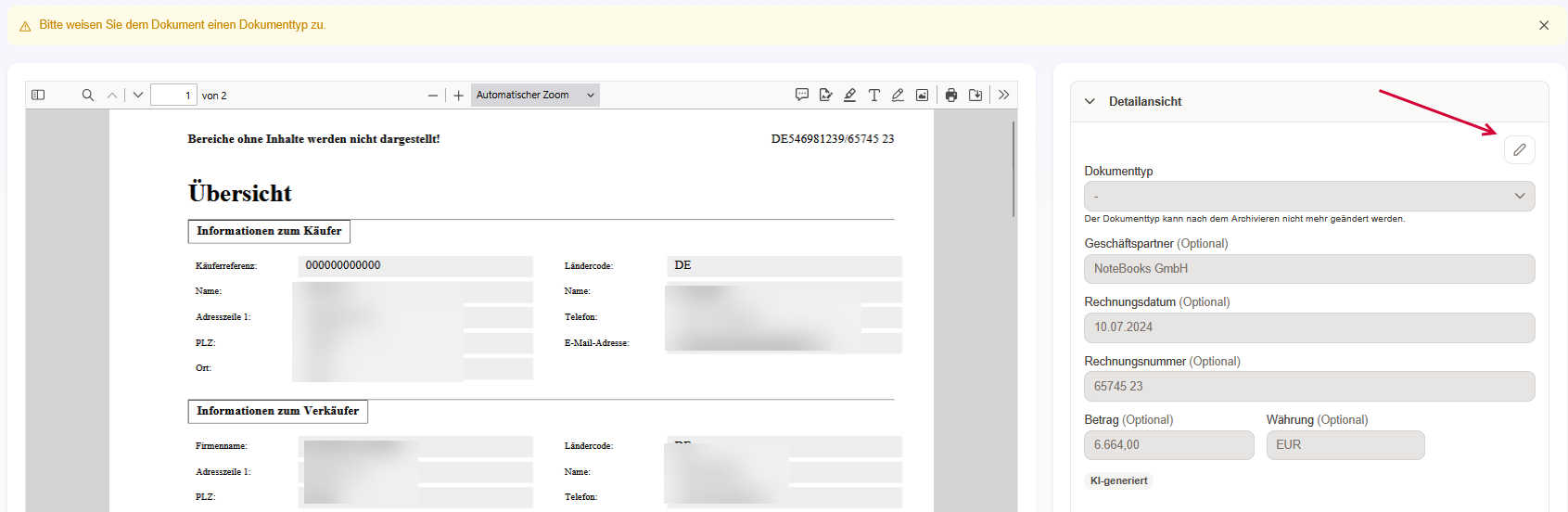This screenshot has width=1568, height=512.
Task: Open the Automatischer Zoom dropdown
Action: pyautogui.click(x=535, y=95)
